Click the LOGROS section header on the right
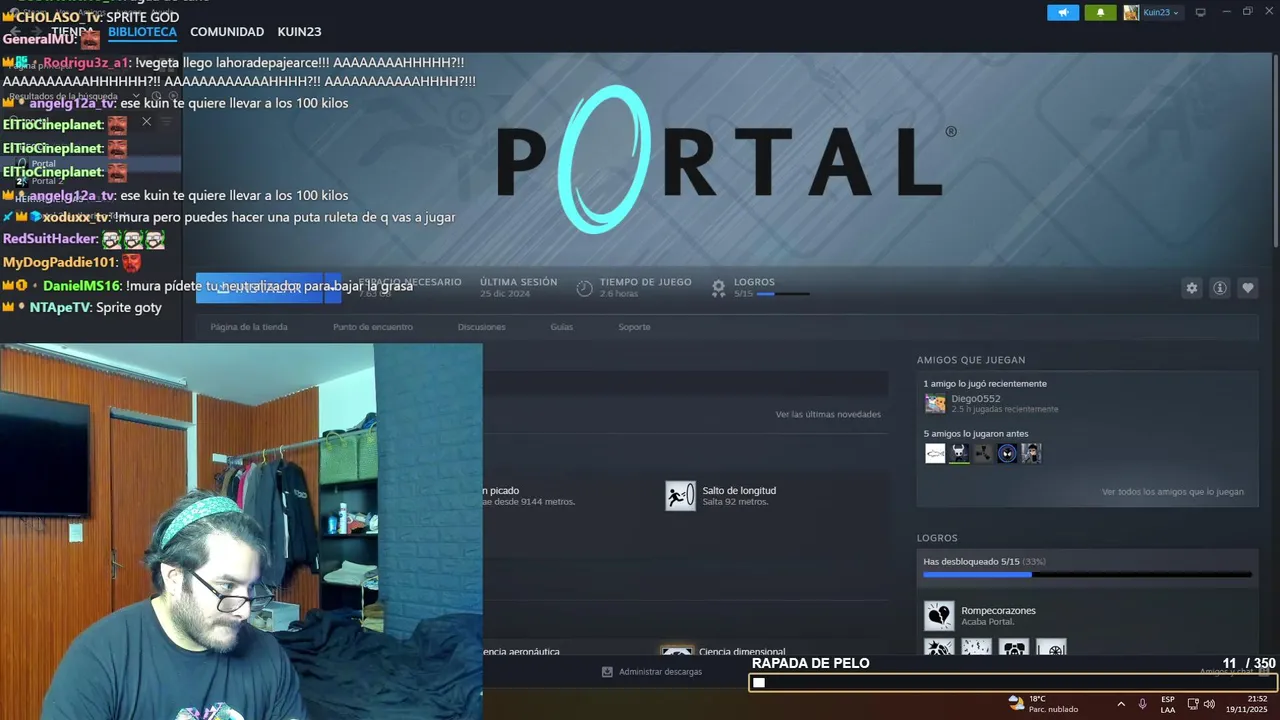This screenshot has width=1280, height=720. (937, 538)
